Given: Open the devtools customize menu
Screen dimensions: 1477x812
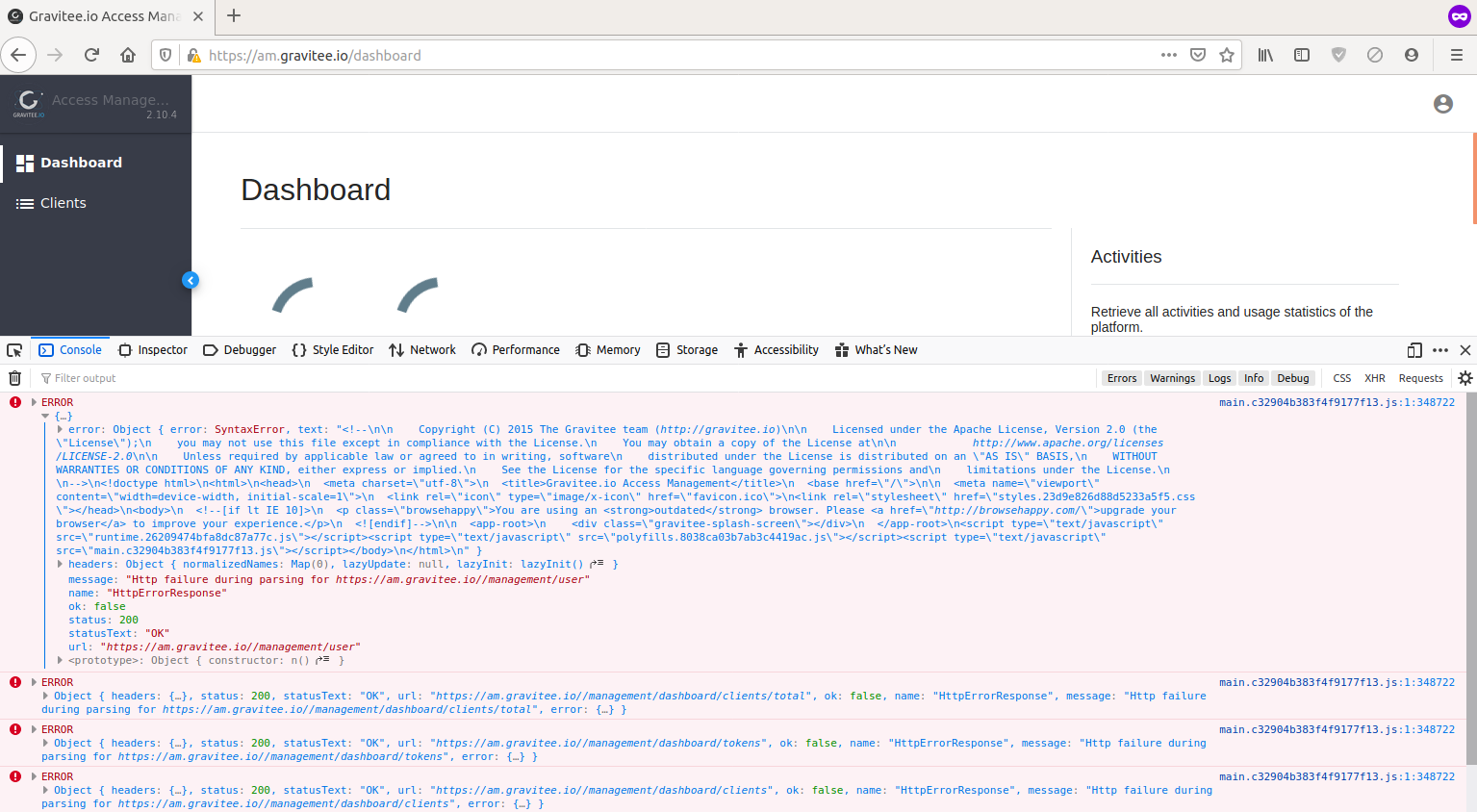Looking at the screenshot, I should point(1440,349).
